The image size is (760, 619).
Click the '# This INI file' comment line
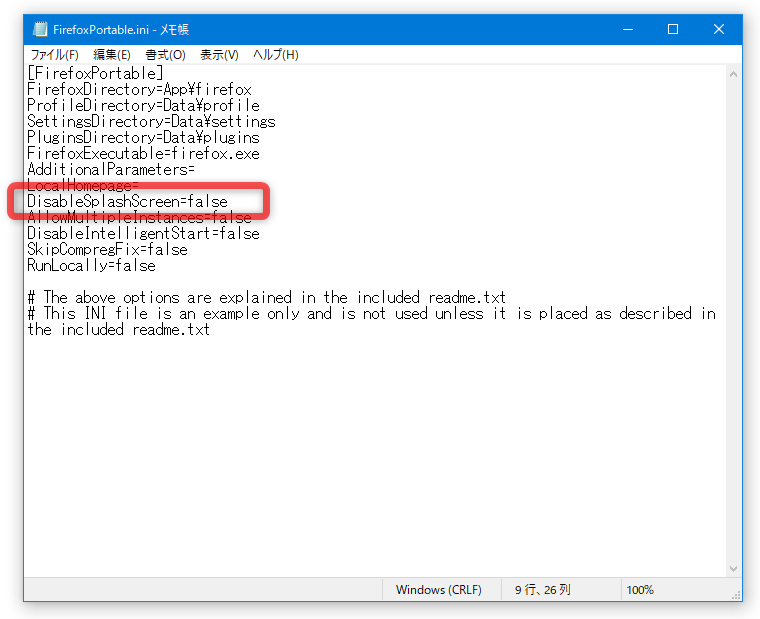372,321
